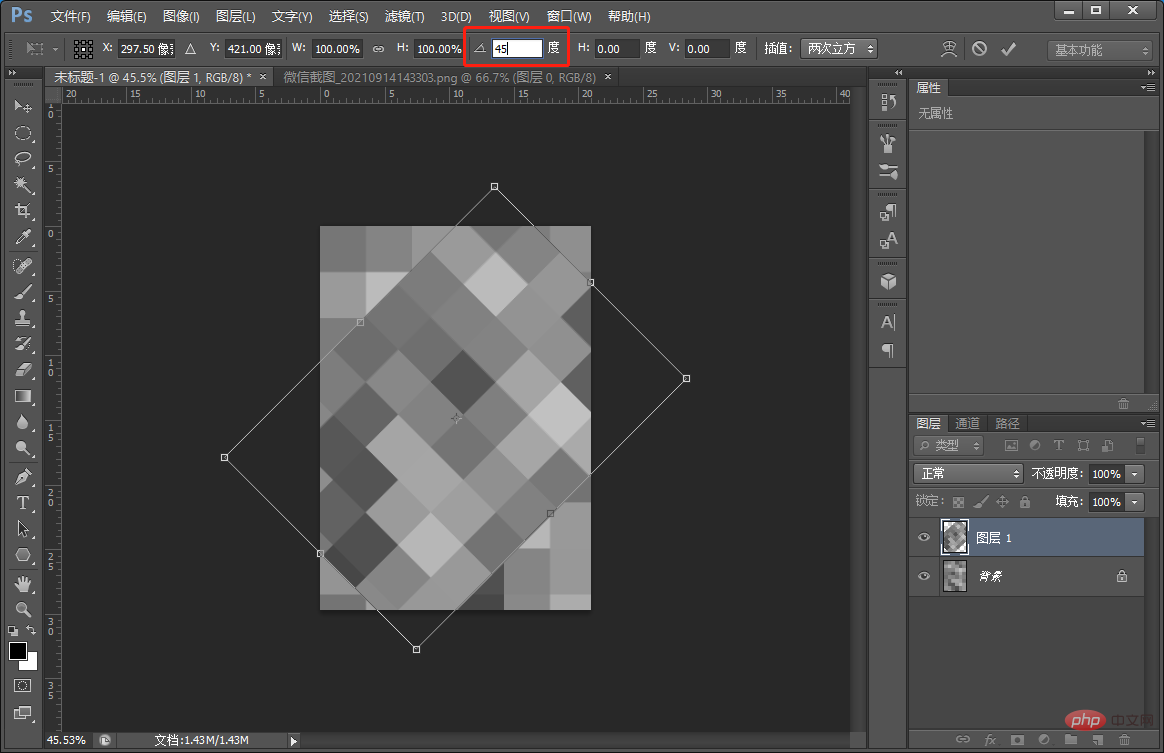Select the Hand tool
Screen dimensions: 1164x753
(23, 584)
